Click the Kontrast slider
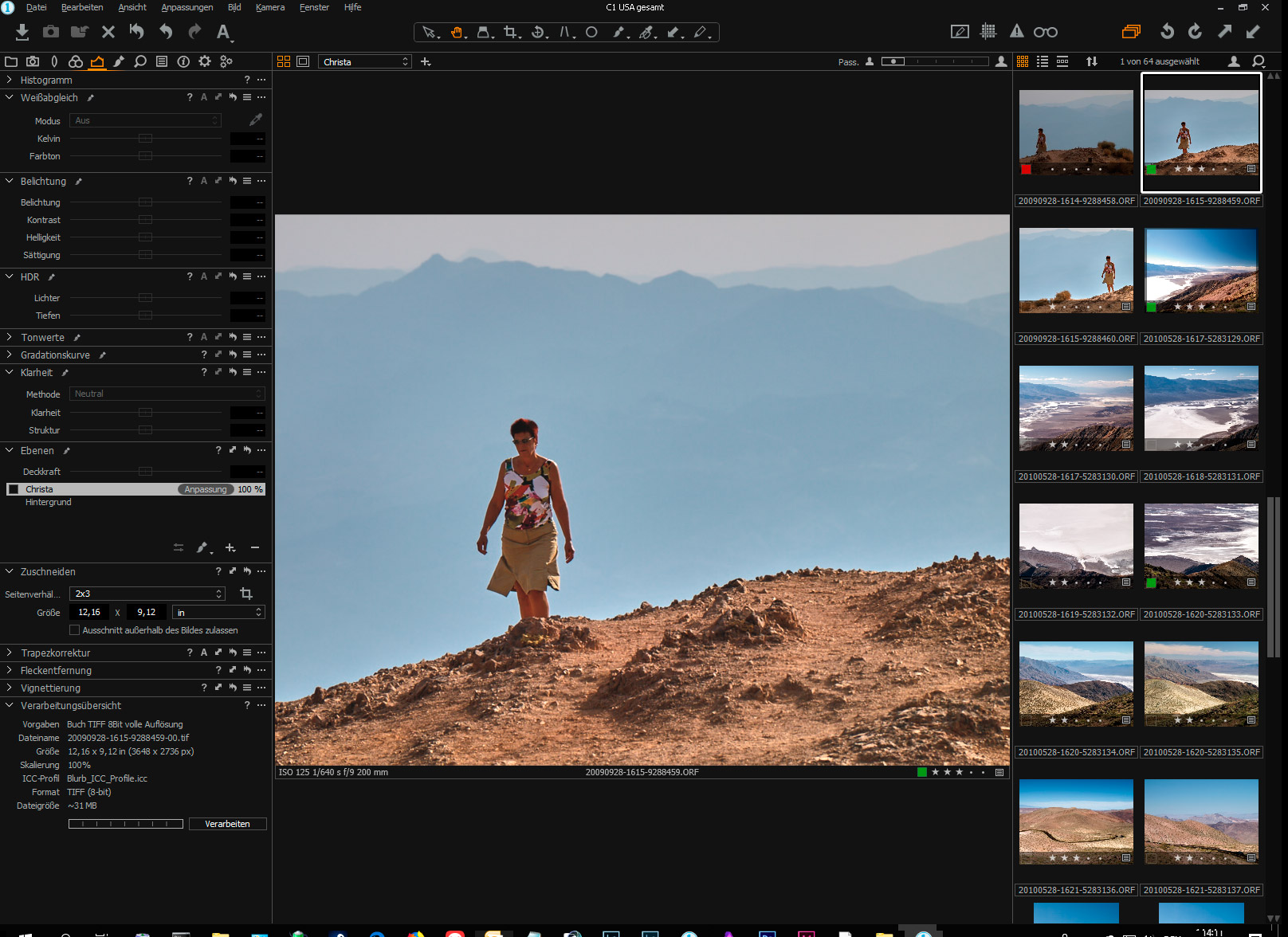1288x937 pixels. click(145, 220)
